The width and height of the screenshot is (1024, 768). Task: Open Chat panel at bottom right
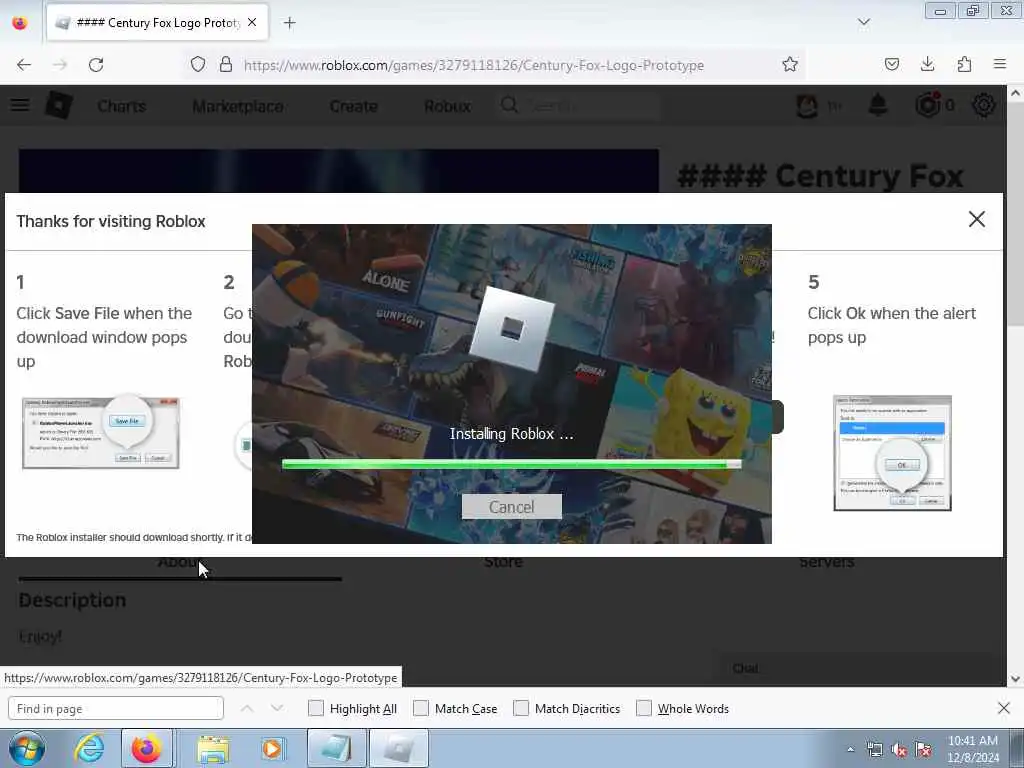[746, 668]
